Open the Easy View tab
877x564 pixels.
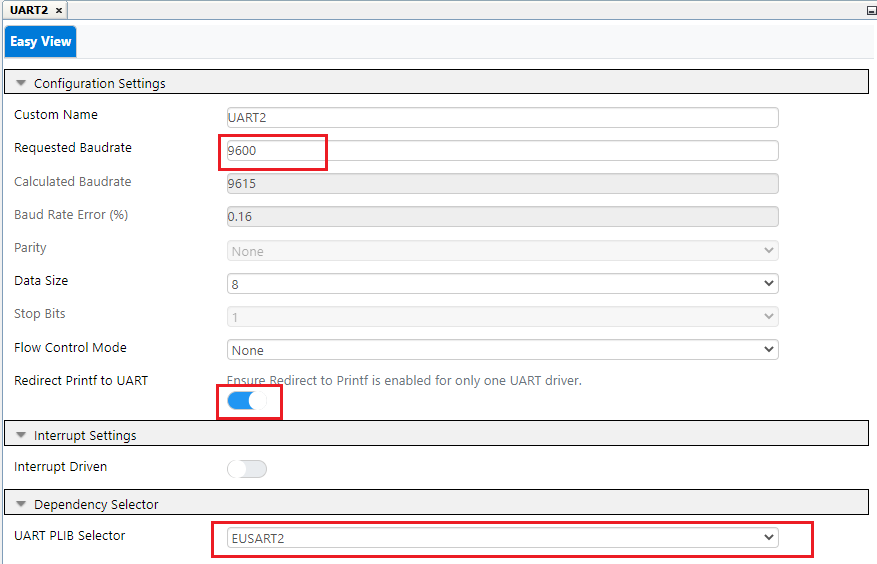(40, 41)
